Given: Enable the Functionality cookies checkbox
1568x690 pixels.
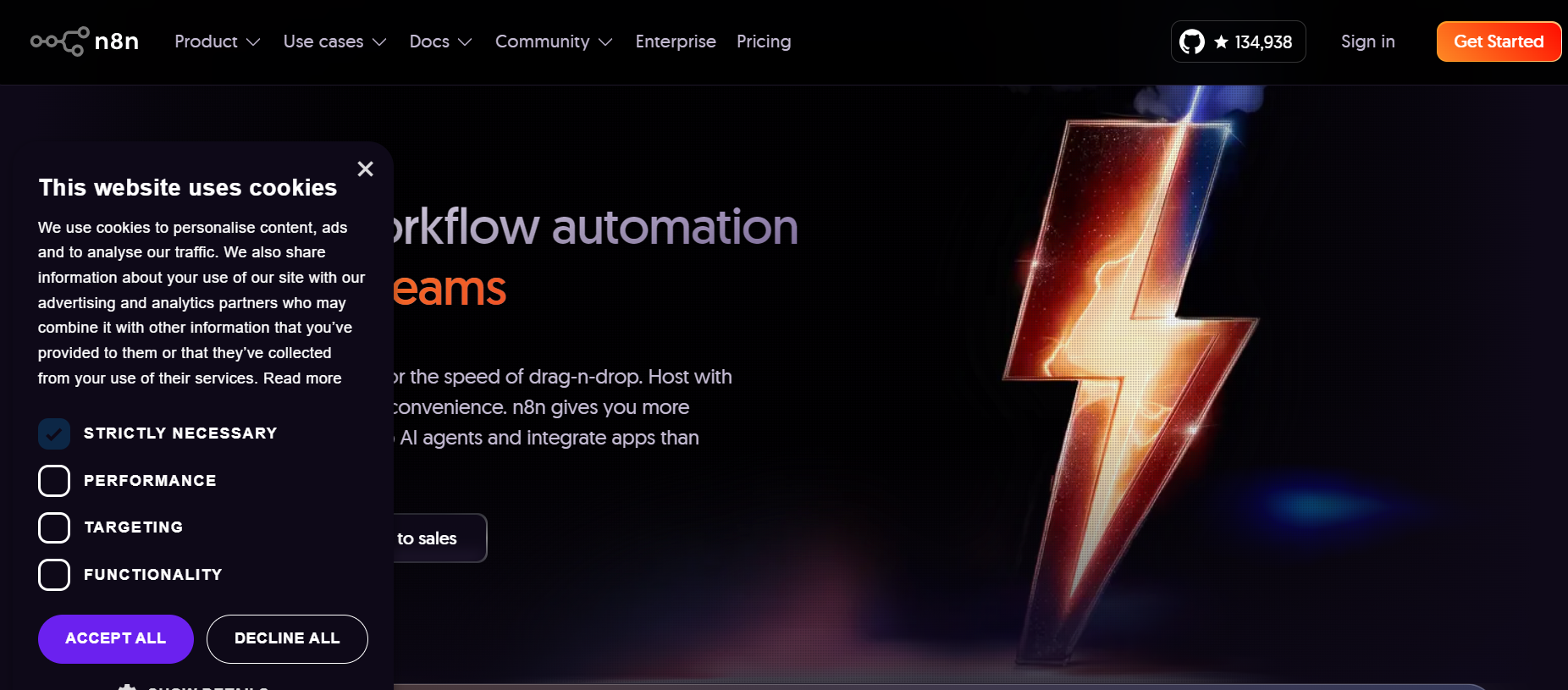Looking at the screenshot, I should [54, 575].
